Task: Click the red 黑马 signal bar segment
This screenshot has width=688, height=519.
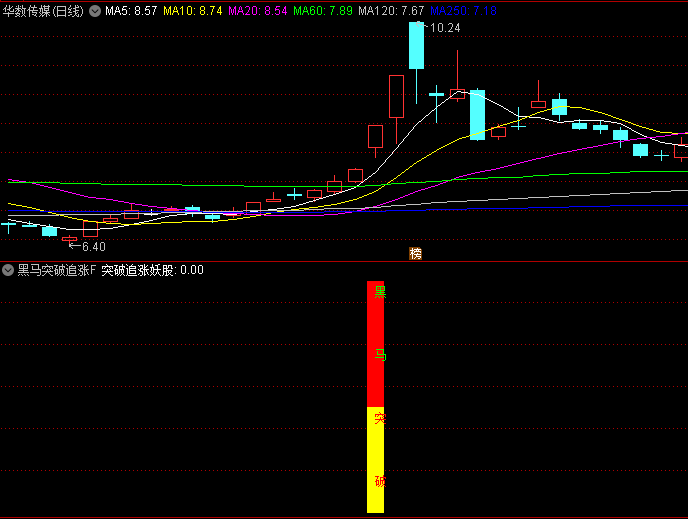Action: 376,344
